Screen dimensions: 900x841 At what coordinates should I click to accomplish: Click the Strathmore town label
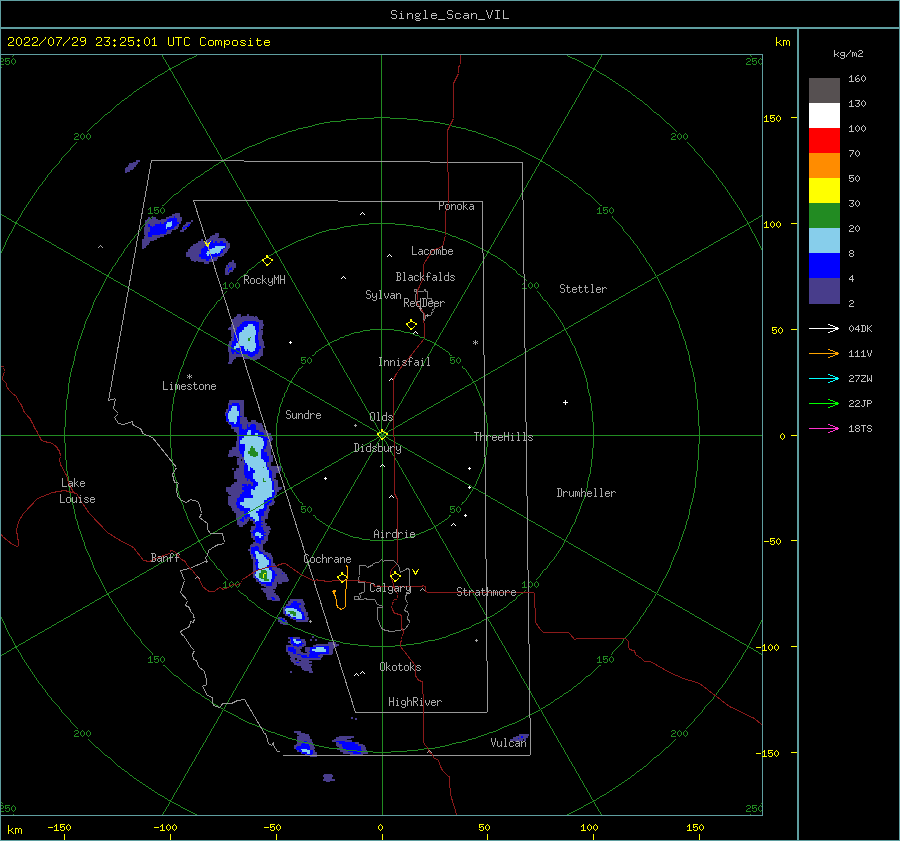coord(486,592)
